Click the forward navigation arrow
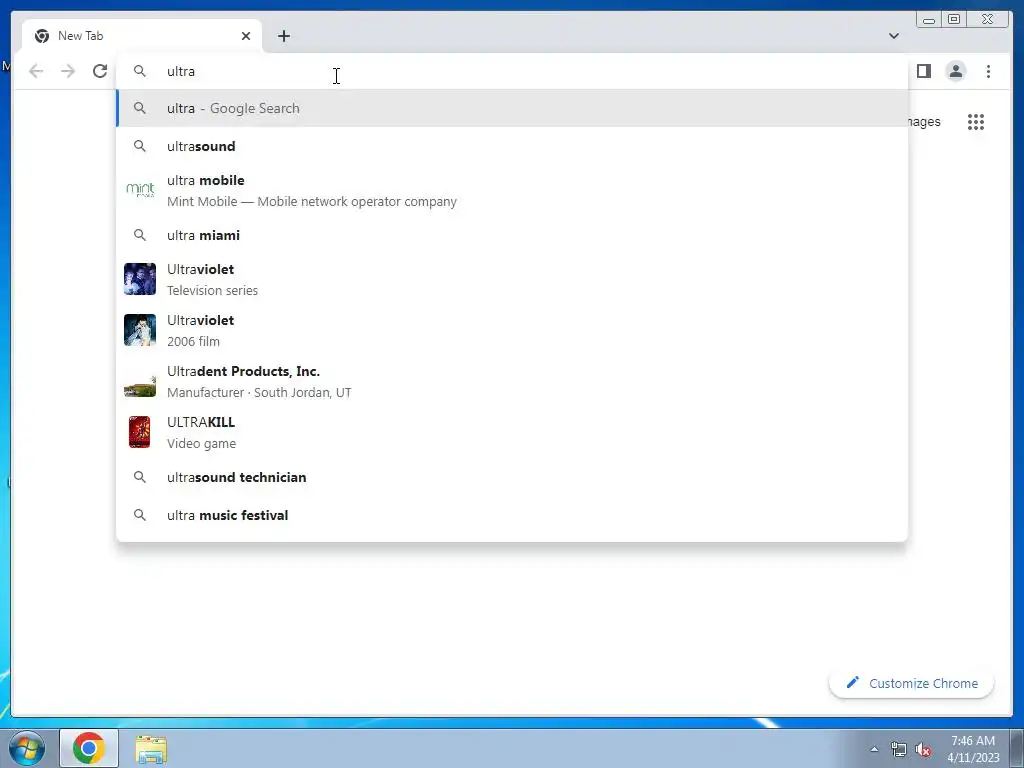Viewport: 1024px width, 768px height. point(68,71)
